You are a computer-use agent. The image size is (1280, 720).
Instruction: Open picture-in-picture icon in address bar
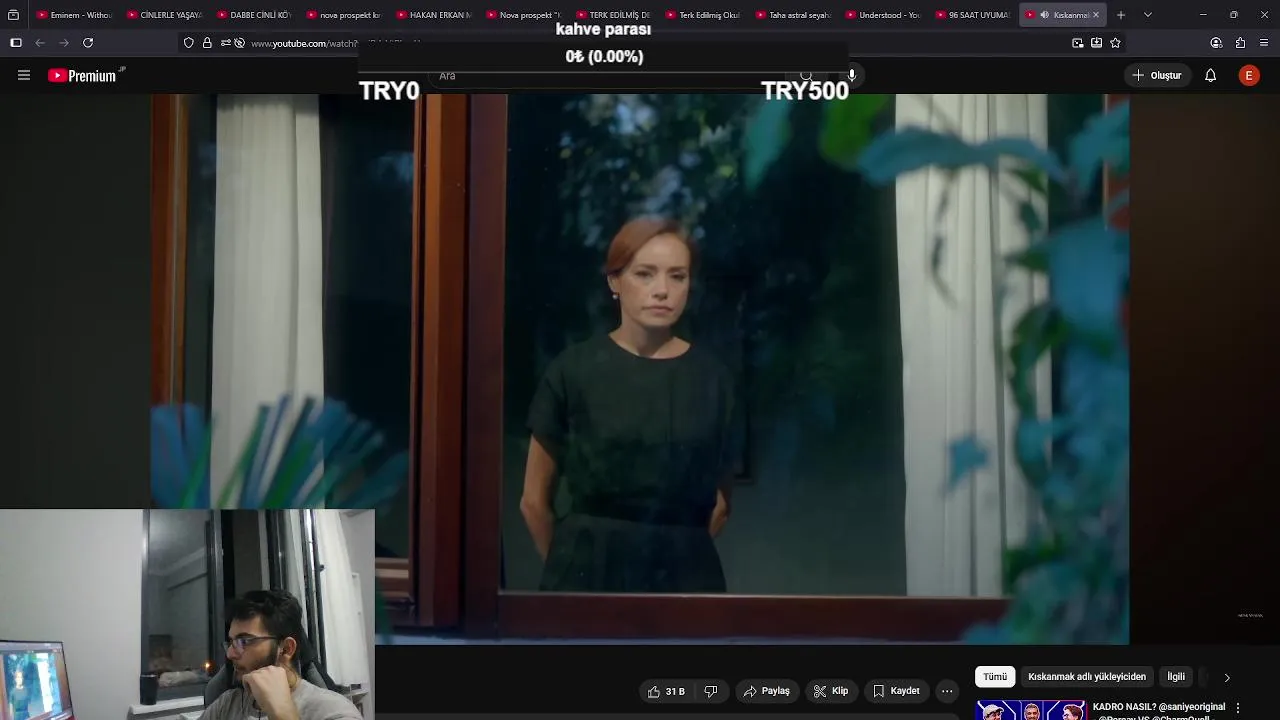[1077, 43]
